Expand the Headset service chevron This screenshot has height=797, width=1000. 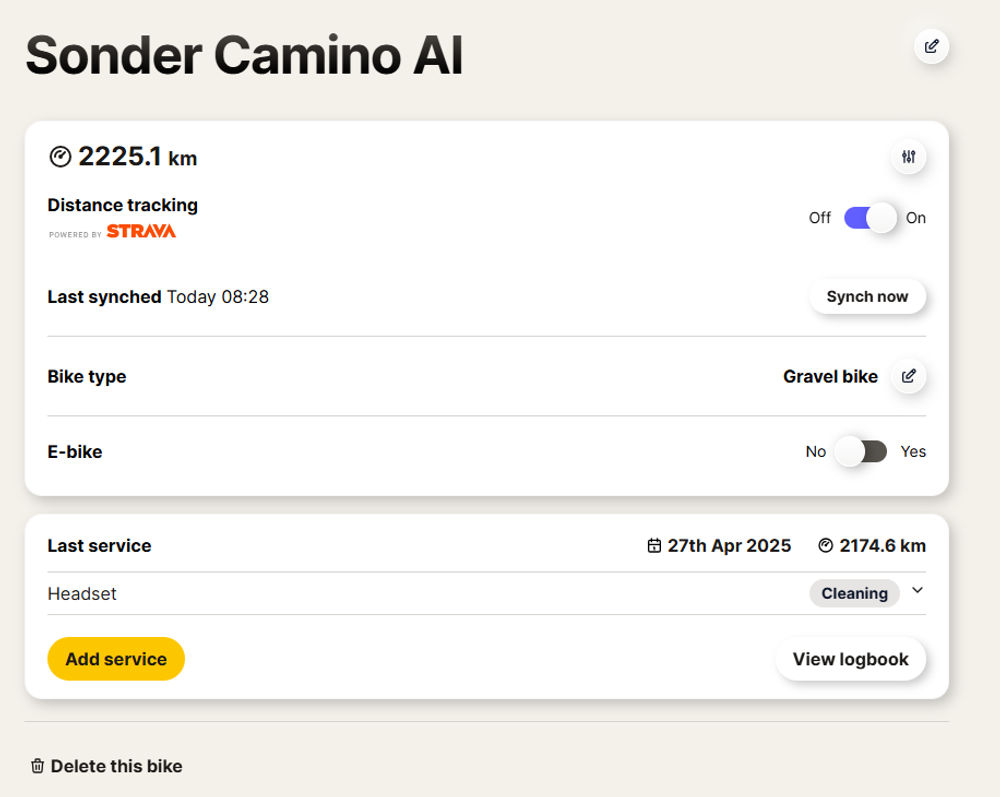click(x=917, y=590)
